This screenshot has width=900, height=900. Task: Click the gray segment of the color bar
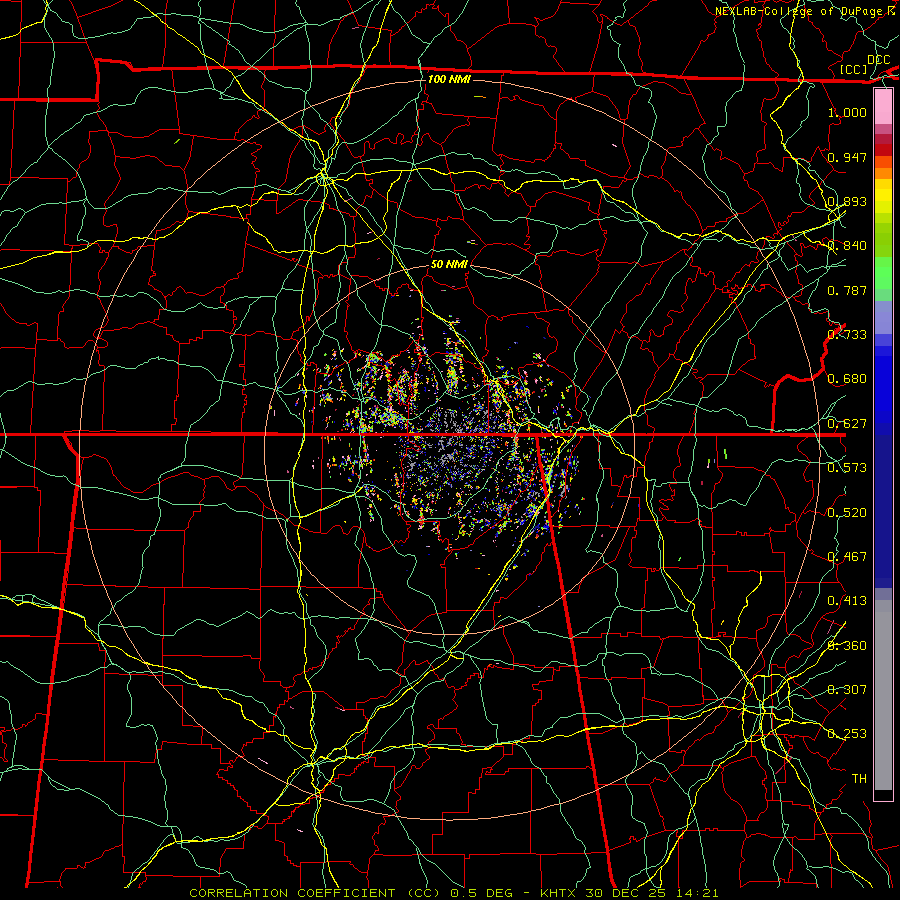click(x=883, y=695)
